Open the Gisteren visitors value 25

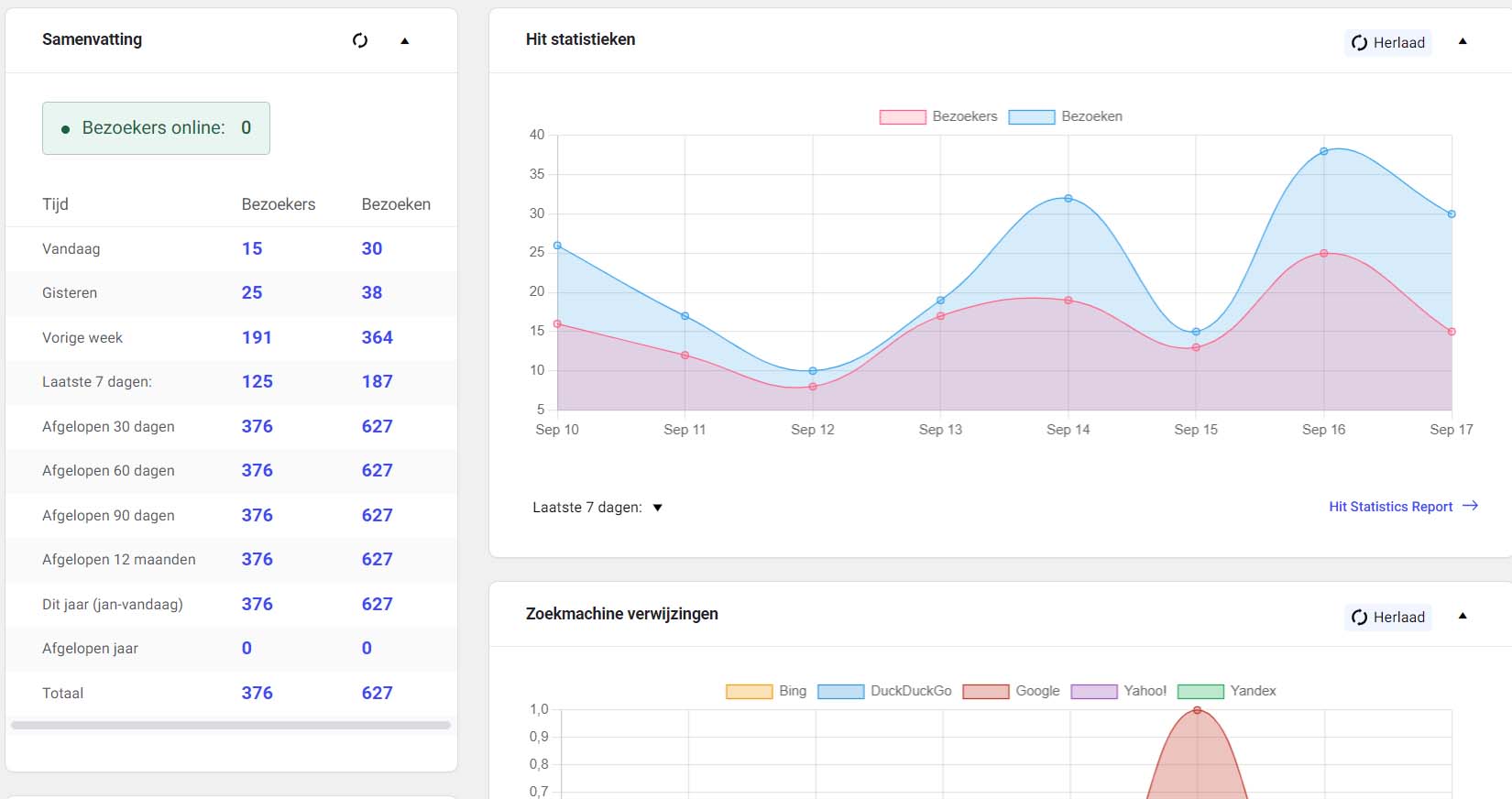point(252,292)
